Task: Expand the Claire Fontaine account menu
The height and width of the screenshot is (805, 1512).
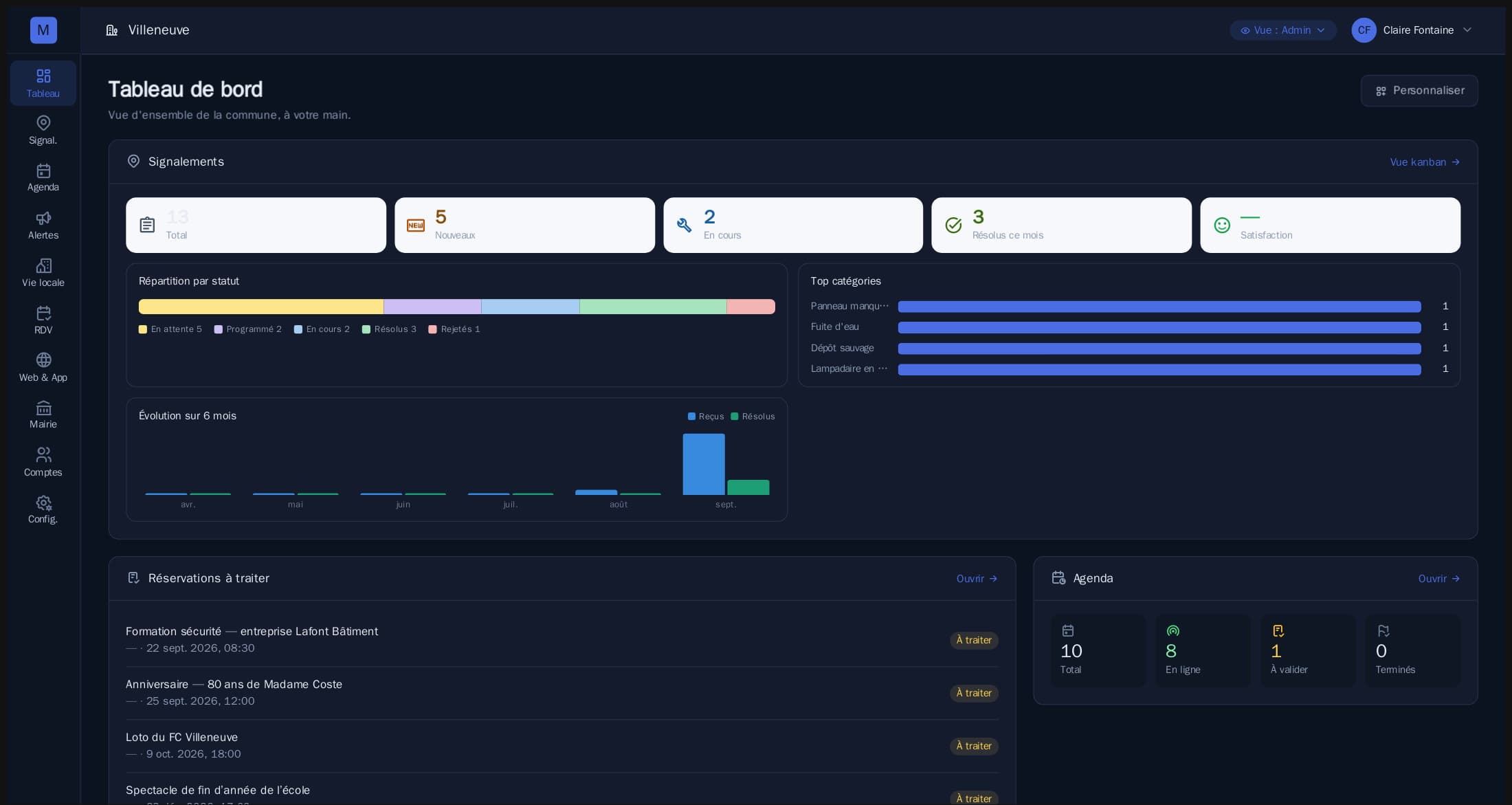Action: tap(1411, 30)
